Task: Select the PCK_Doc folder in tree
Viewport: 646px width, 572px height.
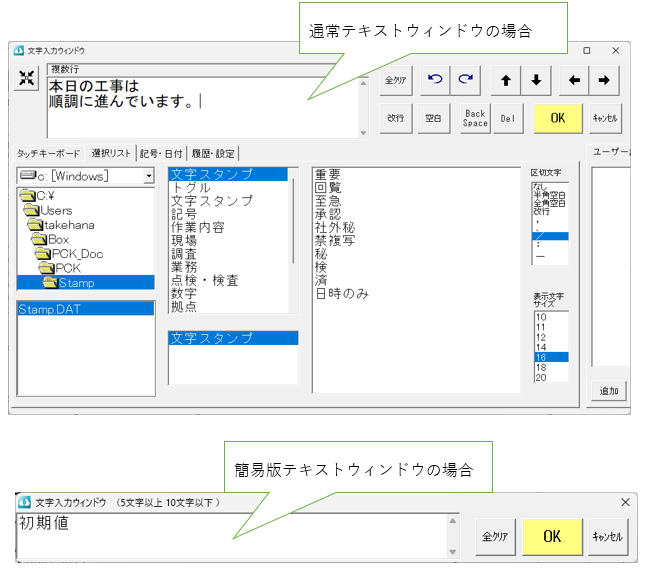Action: 77,254
